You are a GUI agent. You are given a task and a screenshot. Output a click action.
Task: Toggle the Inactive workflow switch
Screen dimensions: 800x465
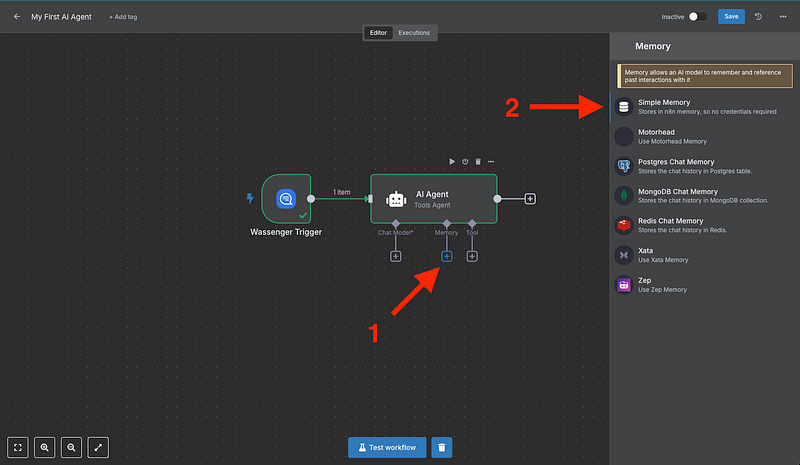[698, 17]
